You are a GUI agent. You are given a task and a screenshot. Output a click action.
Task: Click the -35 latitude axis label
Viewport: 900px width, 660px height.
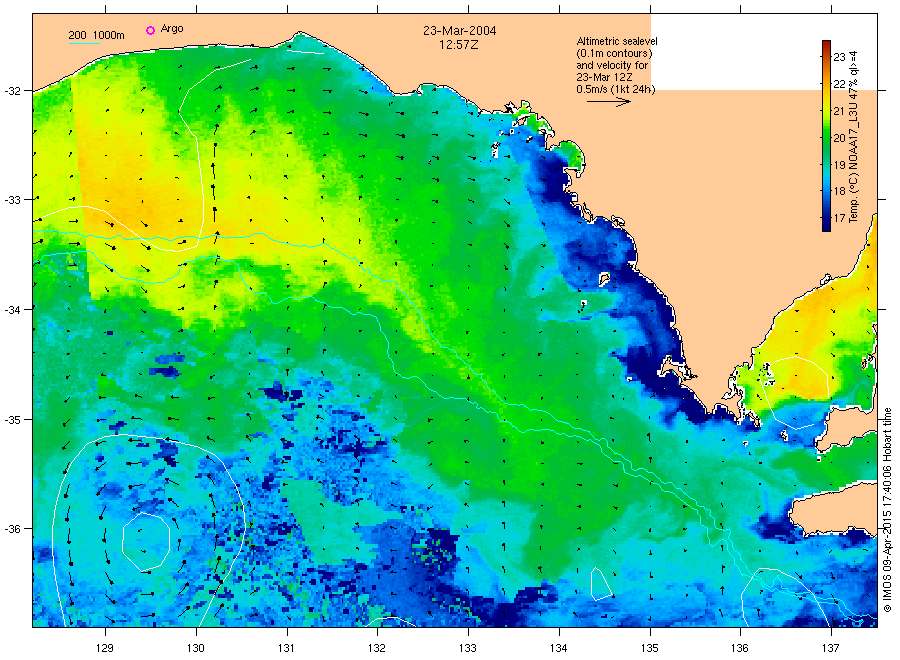11,420
